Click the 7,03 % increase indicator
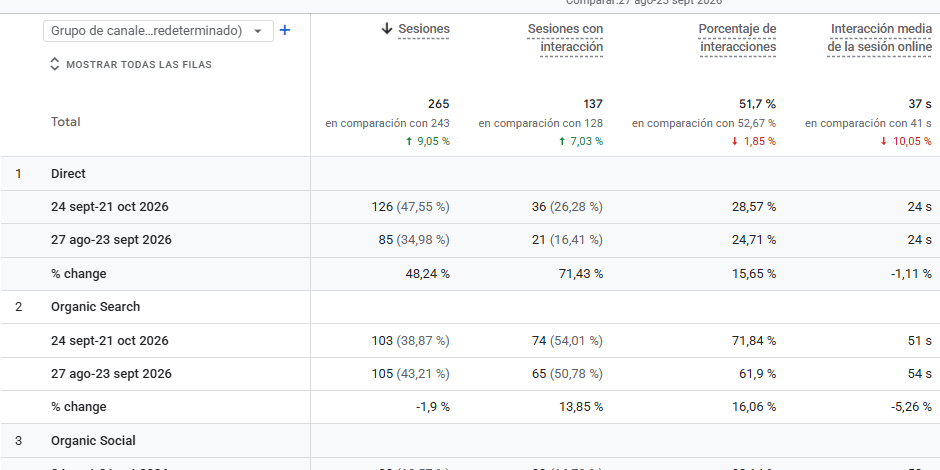 tap(580, 141)
